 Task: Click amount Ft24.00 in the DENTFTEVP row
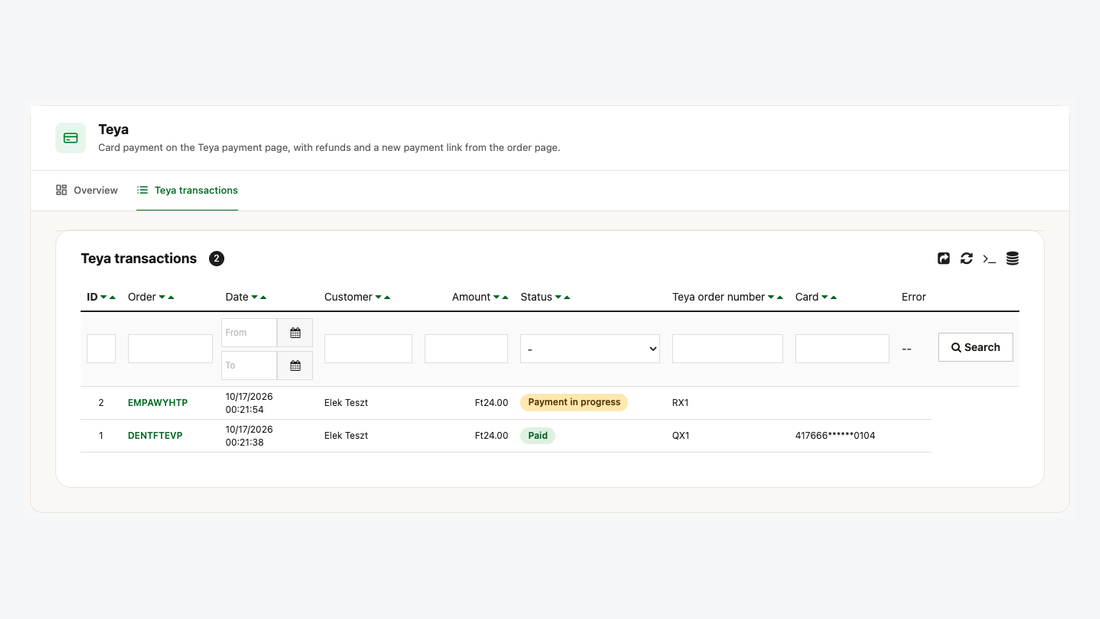point(491,436)
